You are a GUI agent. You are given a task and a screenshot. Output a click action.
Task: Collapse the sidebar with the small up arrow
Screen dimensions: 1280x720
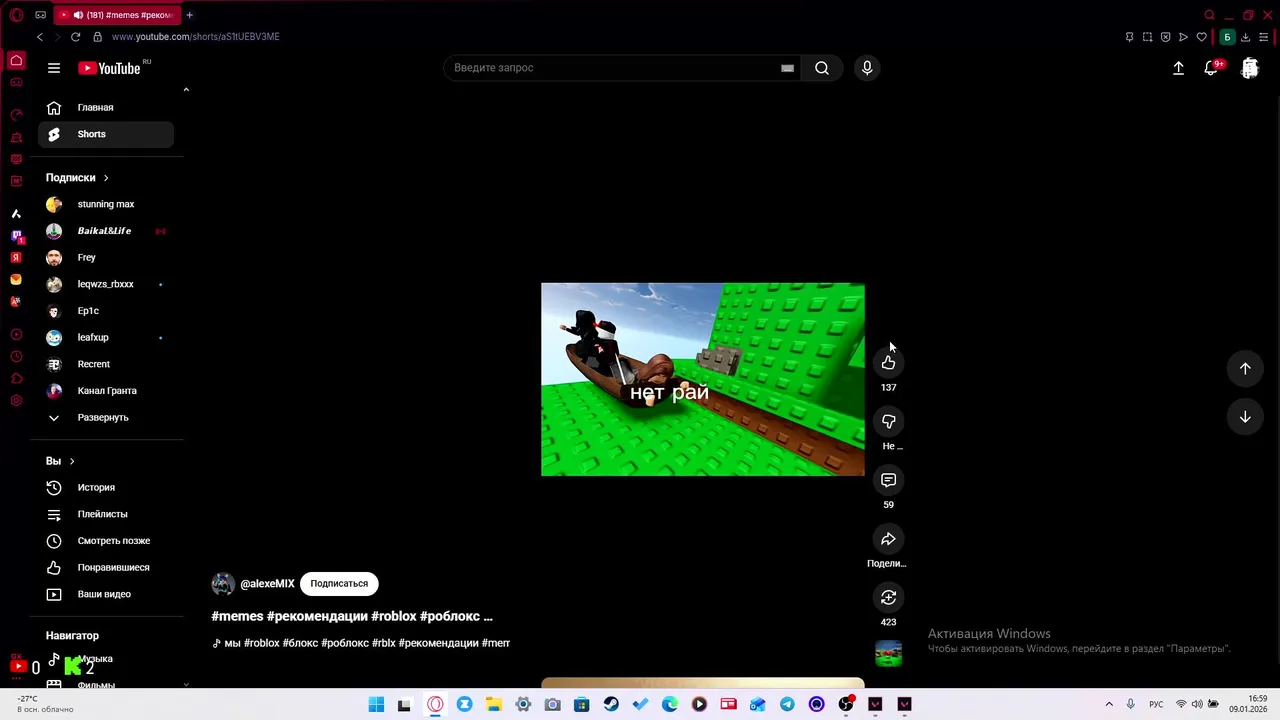(x=186, y=90)
